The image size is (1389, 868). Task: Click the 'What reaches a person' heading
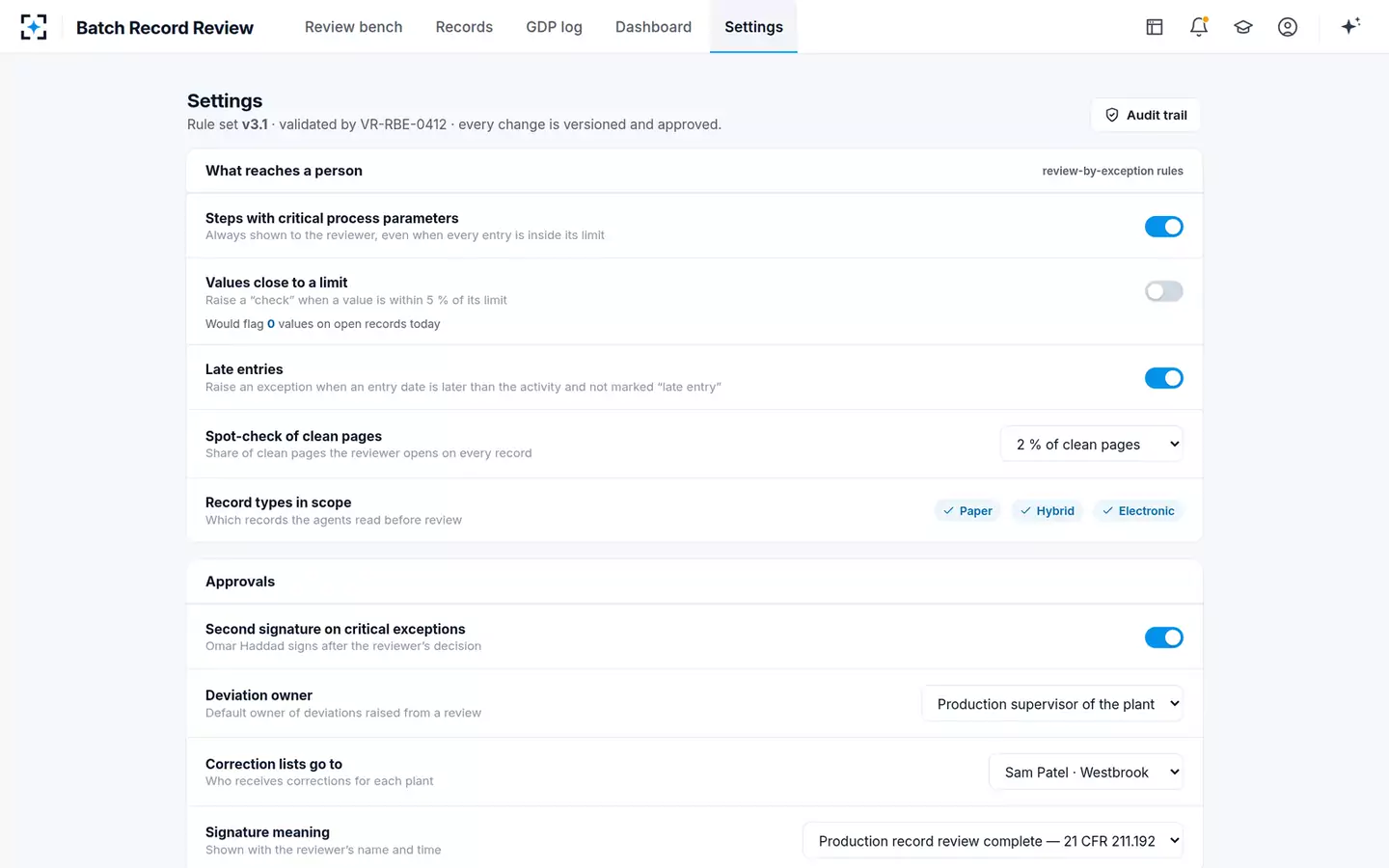click(284, 171)
